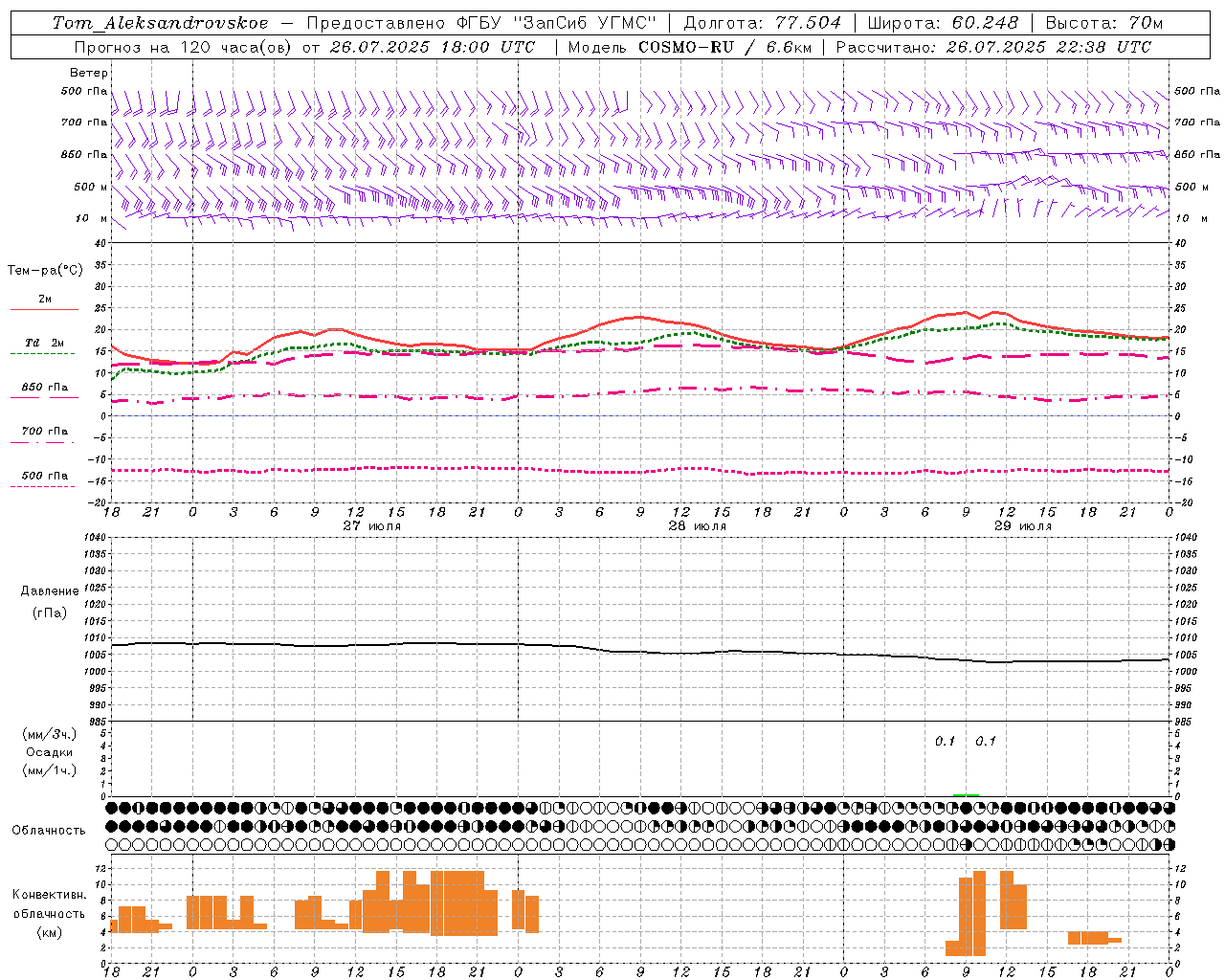Image resolution: width=1225 pixels, height=980 pixels.
Task: Click the "Прогноз на 120 часа(ов)" forecast text
Action: (184, 47)
